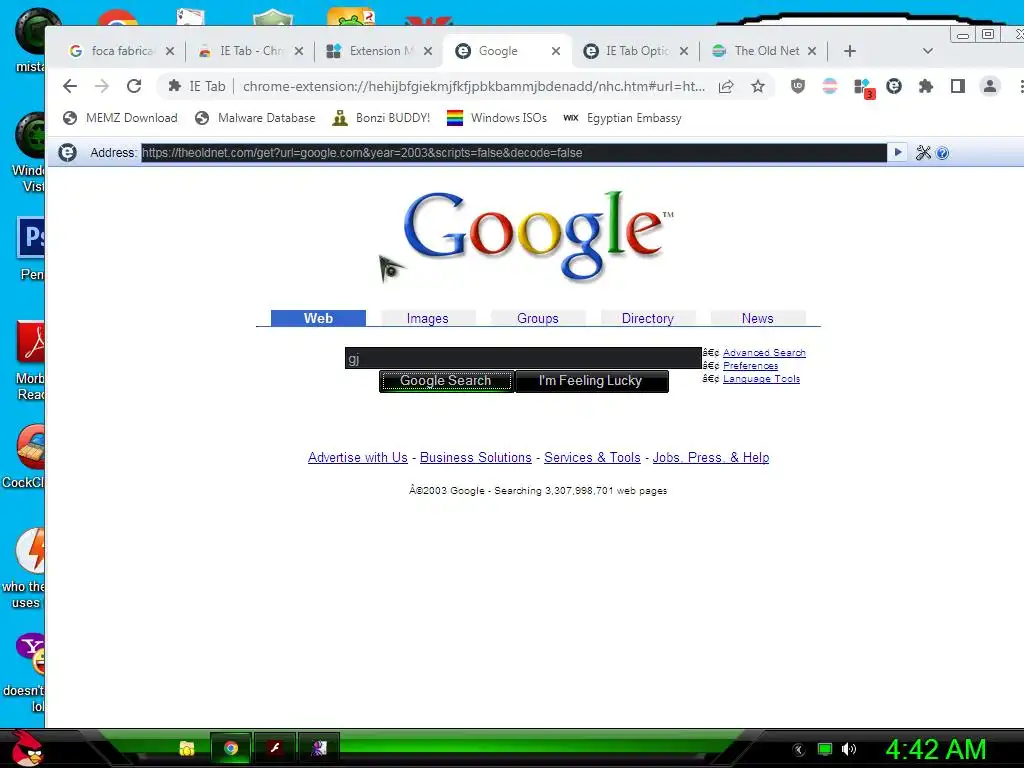Screen dimensions: 1024x768
Task: Close The Old Net tab
Action: pyautogui.click(x=812, y=51)
